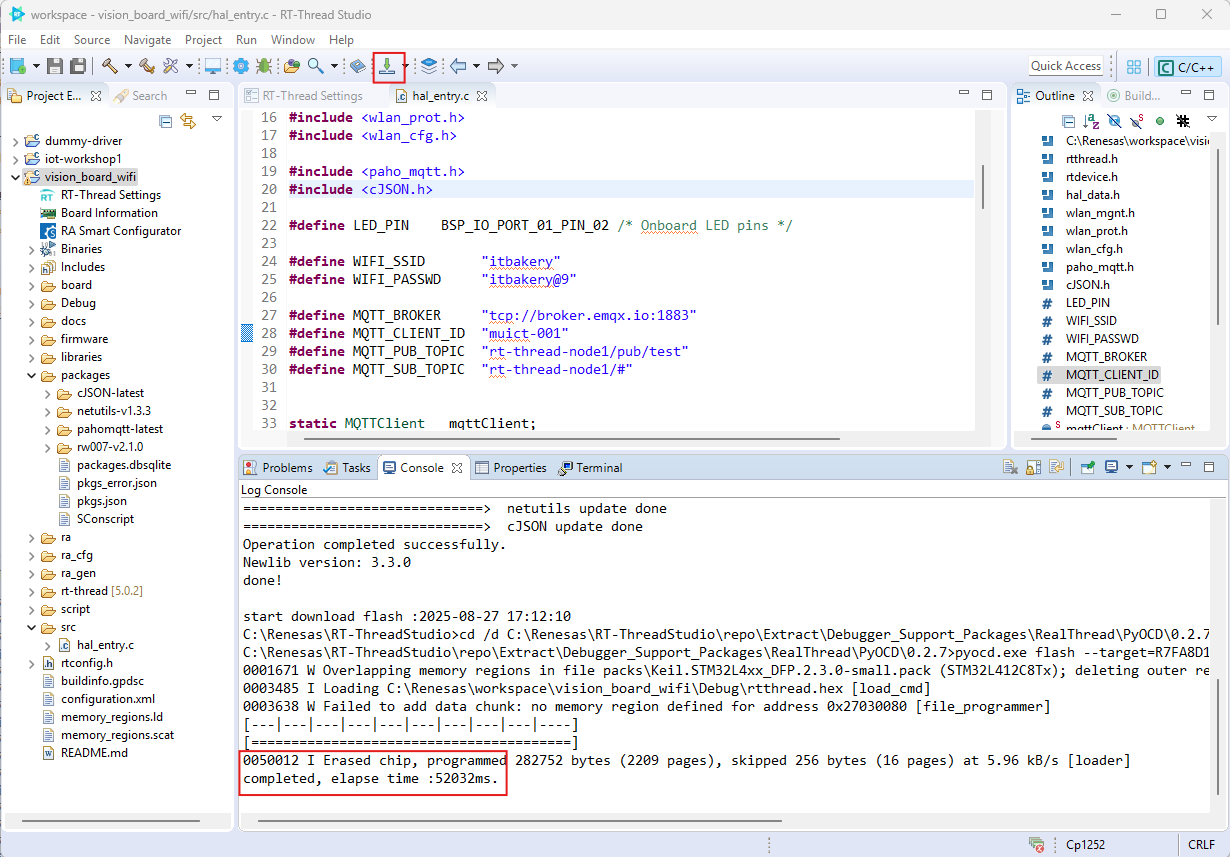1230x857 pixels.
Task: Open RT-Thread Settings in the project tree
Action: [x=110, y=195]
